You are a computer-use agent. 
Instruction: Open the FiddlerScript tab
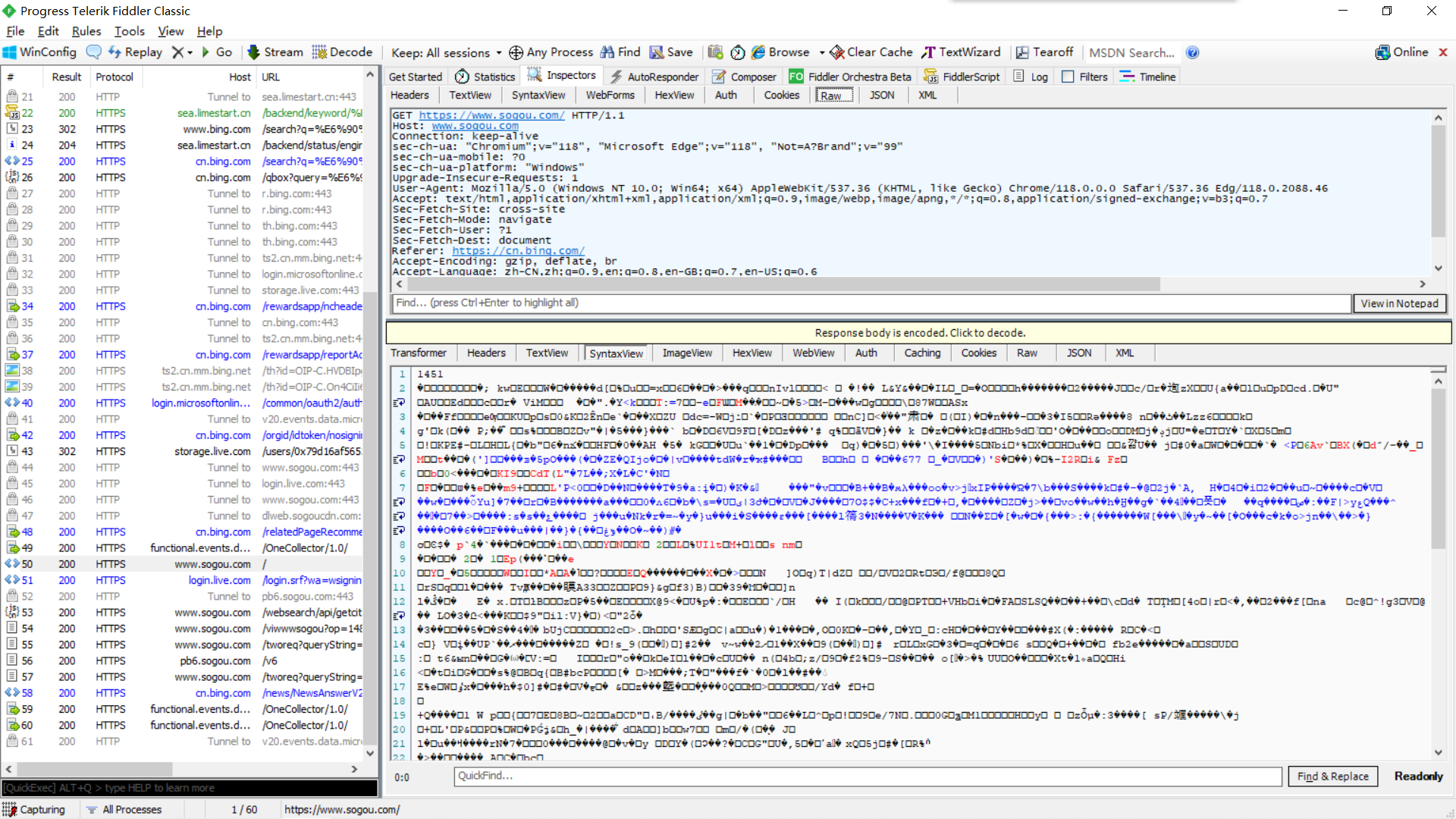[x=962, y=77]
